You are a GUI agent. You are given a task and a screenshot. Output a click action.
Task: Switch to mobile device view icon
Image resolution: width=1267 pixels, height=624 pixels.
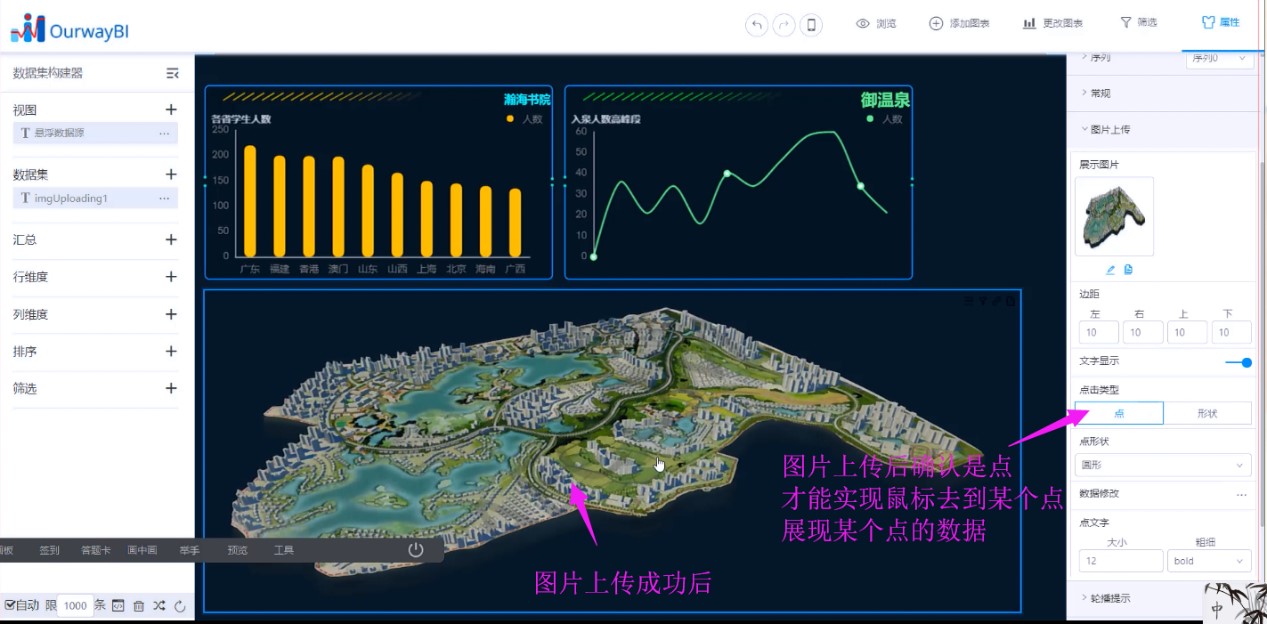click(811, 24)
